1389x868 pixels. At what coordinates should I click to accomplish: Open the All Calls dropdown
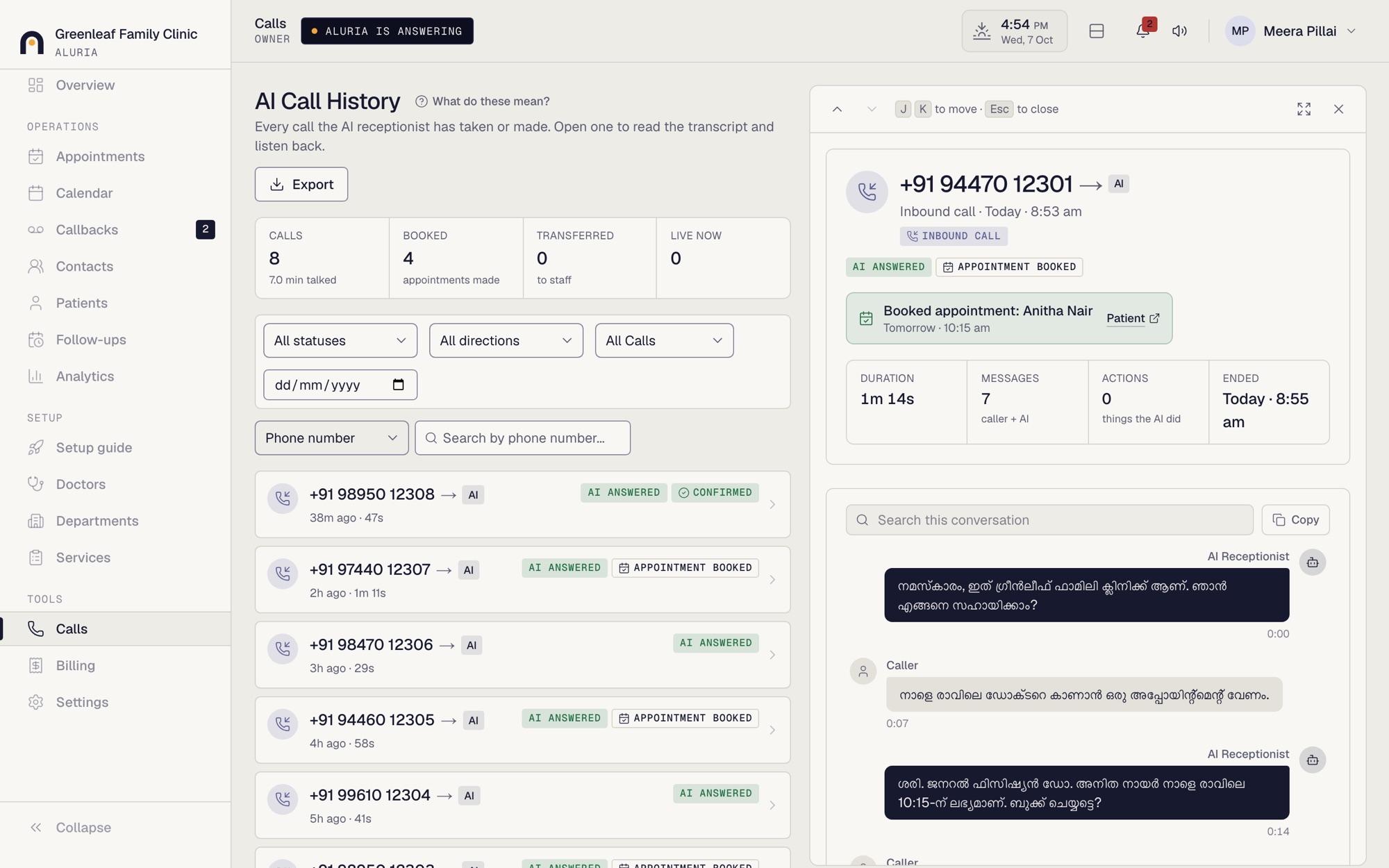[x=664, y=340]
